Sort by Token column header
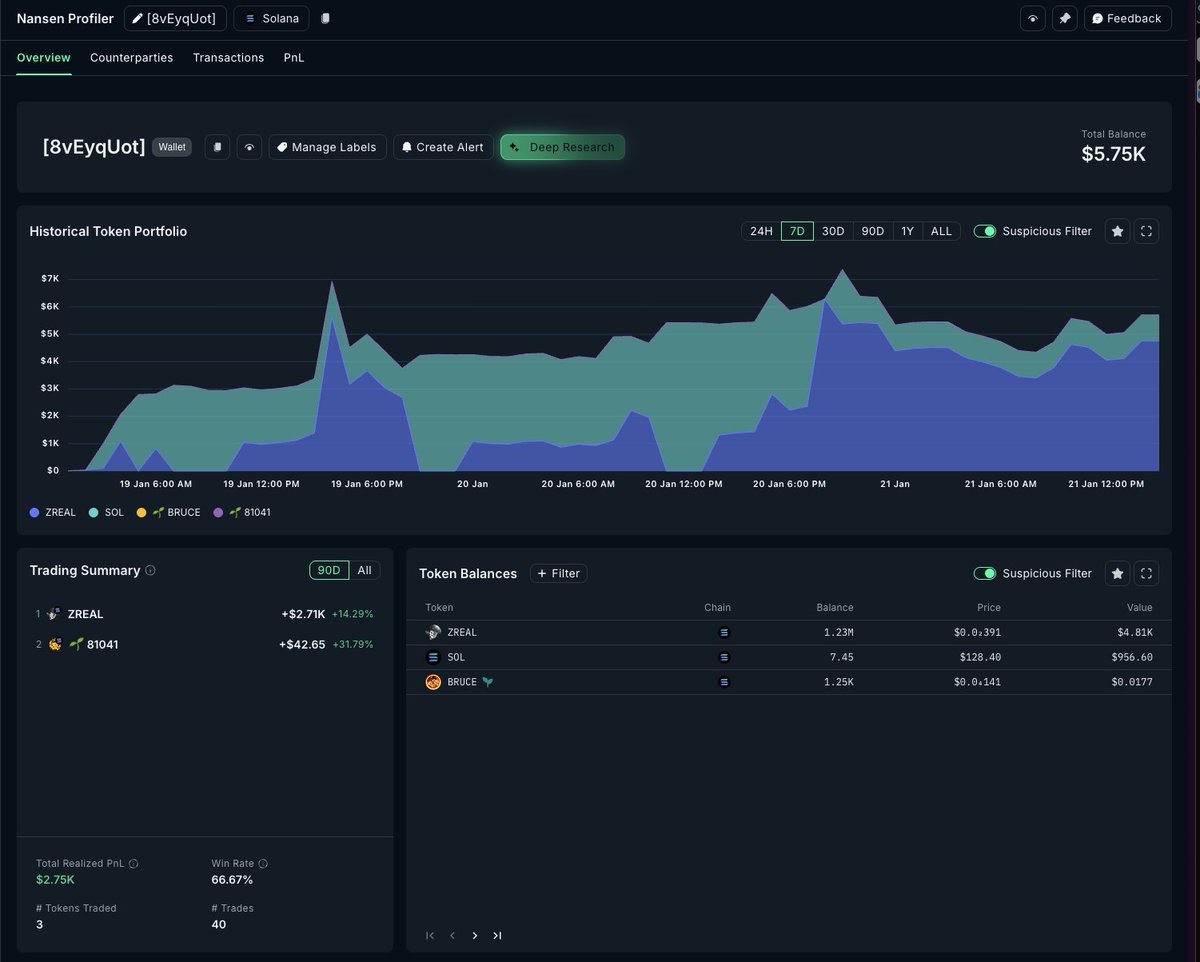Screen dimensions: 1200x962 439,607
